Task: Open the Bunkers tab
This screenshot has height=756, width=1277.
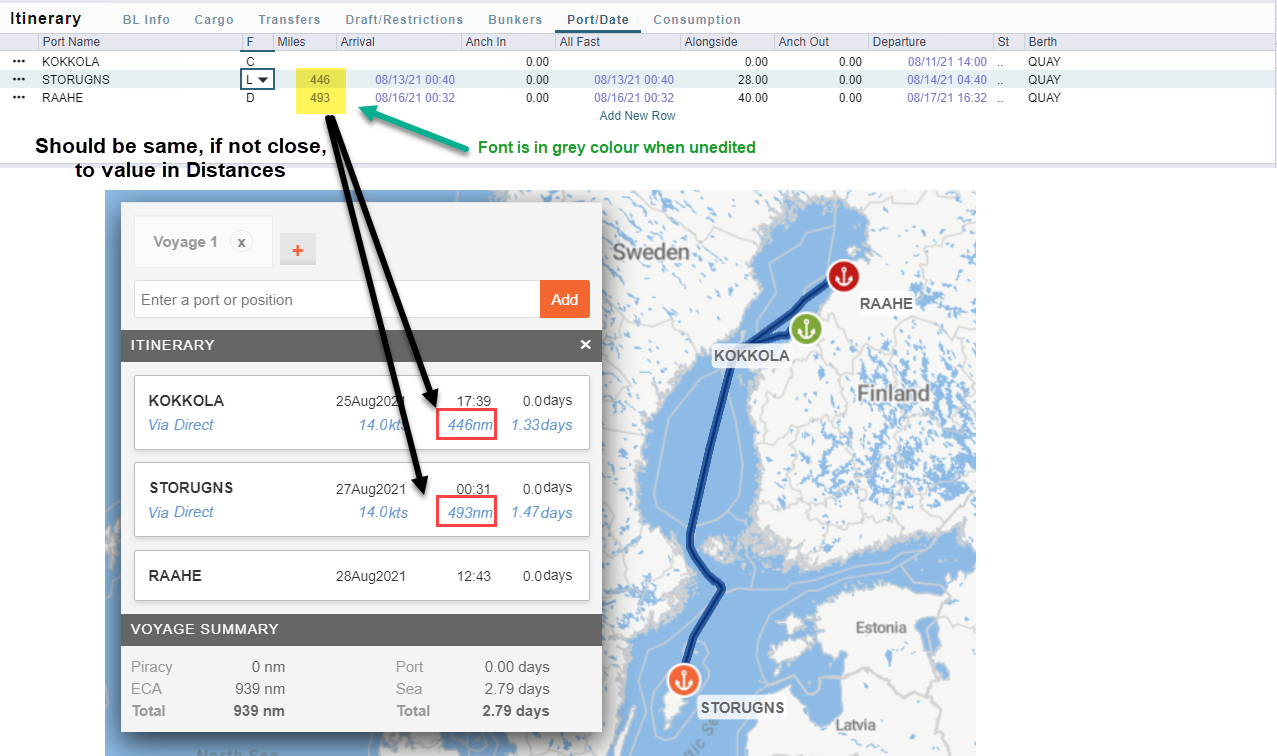Action: (x=514, y=19)
